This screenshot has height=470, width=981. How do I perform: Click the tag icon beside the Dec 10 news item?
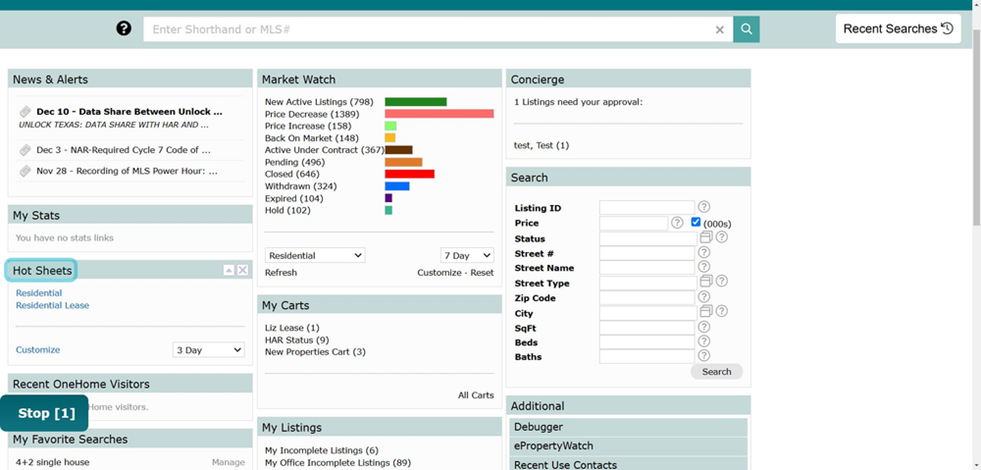click(25, 112)
